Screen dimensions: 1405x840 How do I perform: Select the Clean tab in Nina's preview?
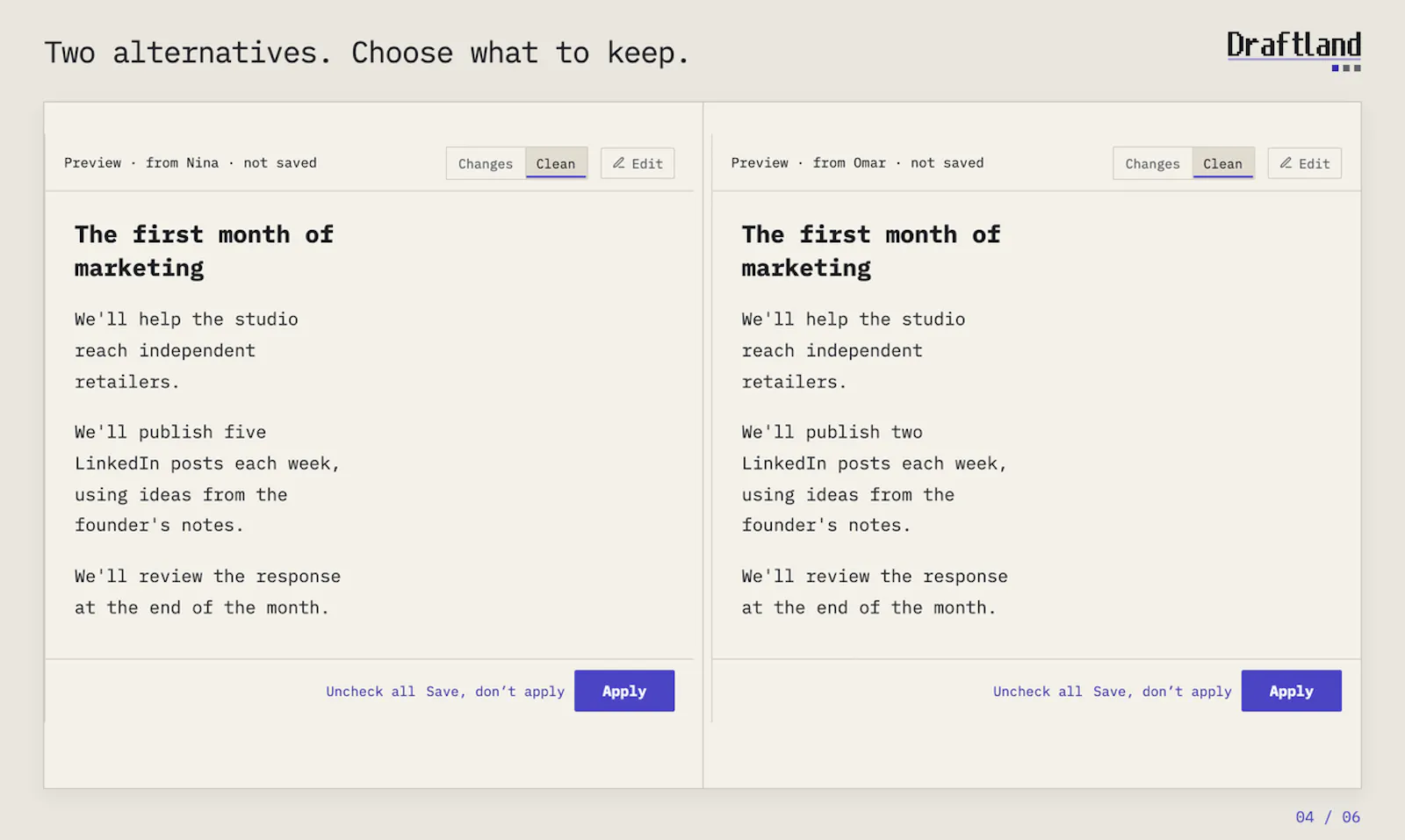pyautogui.click(x=556, y=163)
